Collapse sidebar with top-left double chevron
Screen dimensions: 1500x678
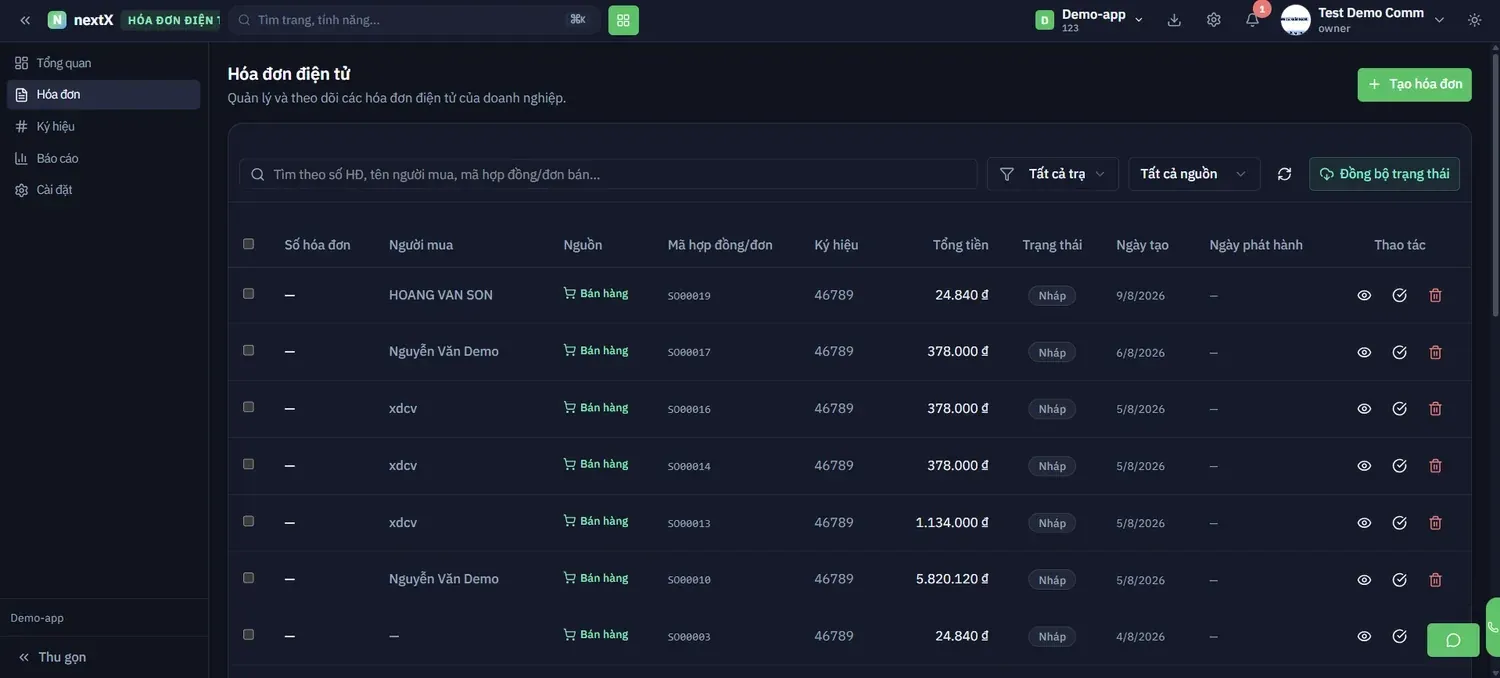(25, 20)
